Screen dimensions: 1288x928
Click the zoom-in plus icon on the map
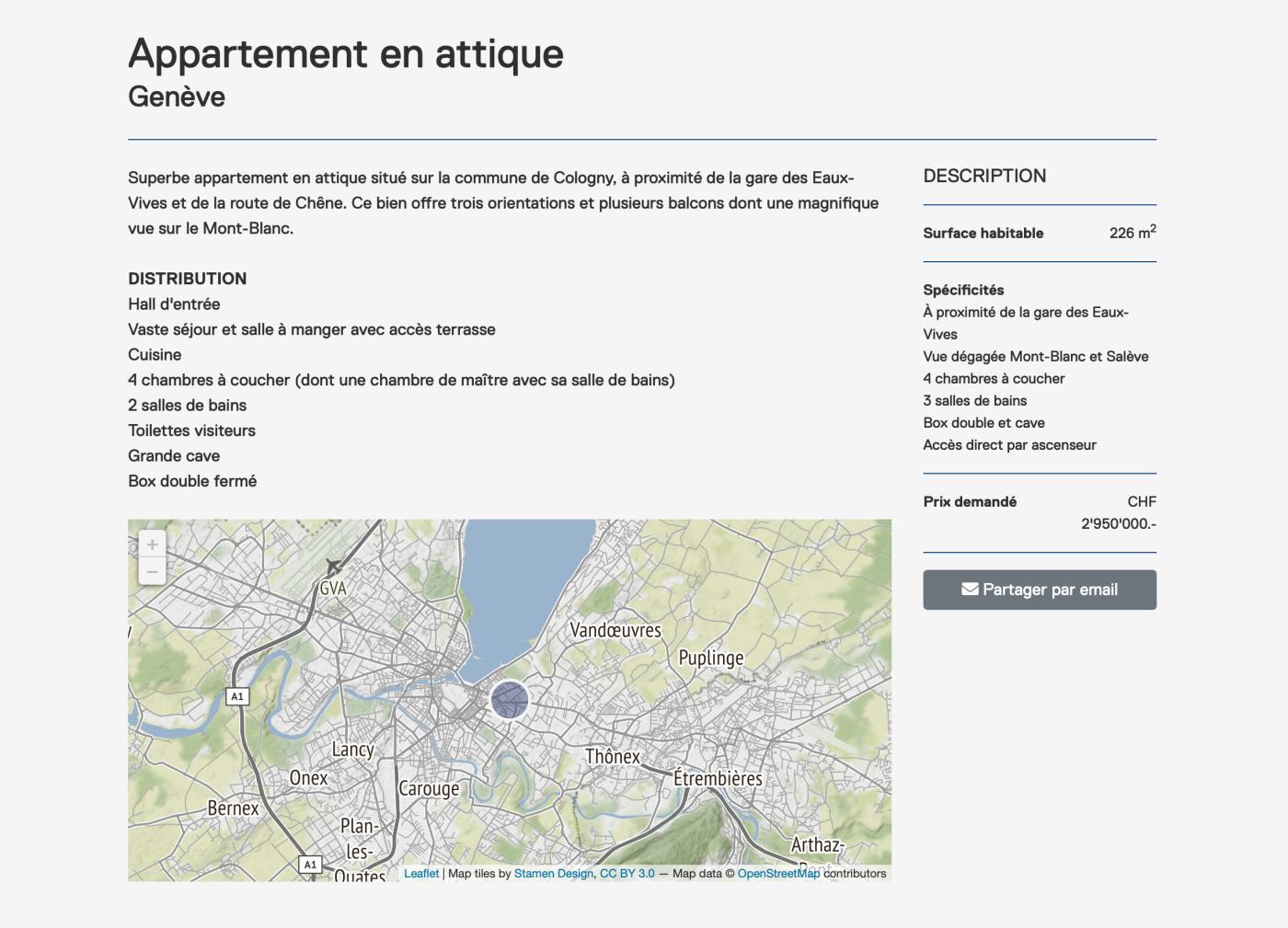[x=152, y=544]
